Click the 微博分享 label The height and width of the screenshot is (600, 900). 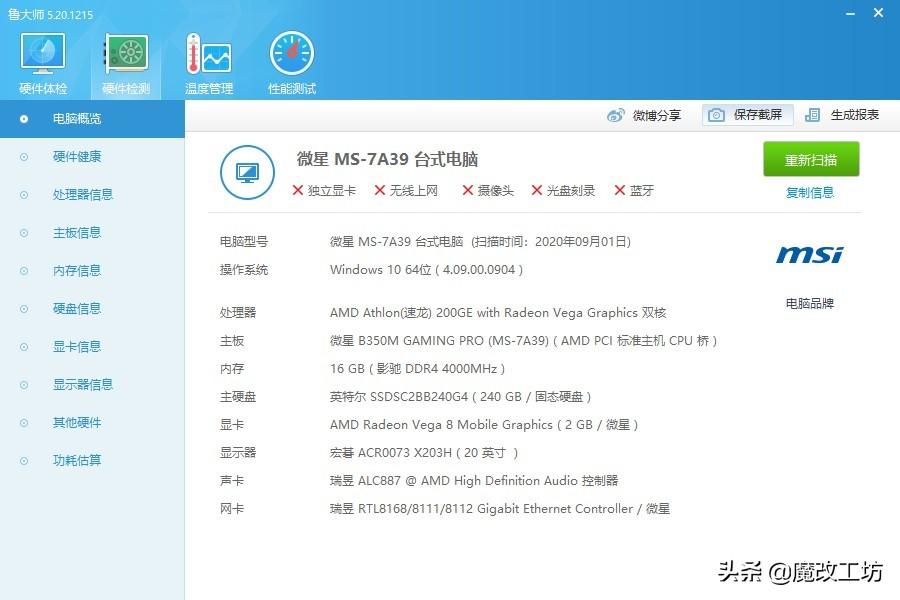tap(657, 115)
